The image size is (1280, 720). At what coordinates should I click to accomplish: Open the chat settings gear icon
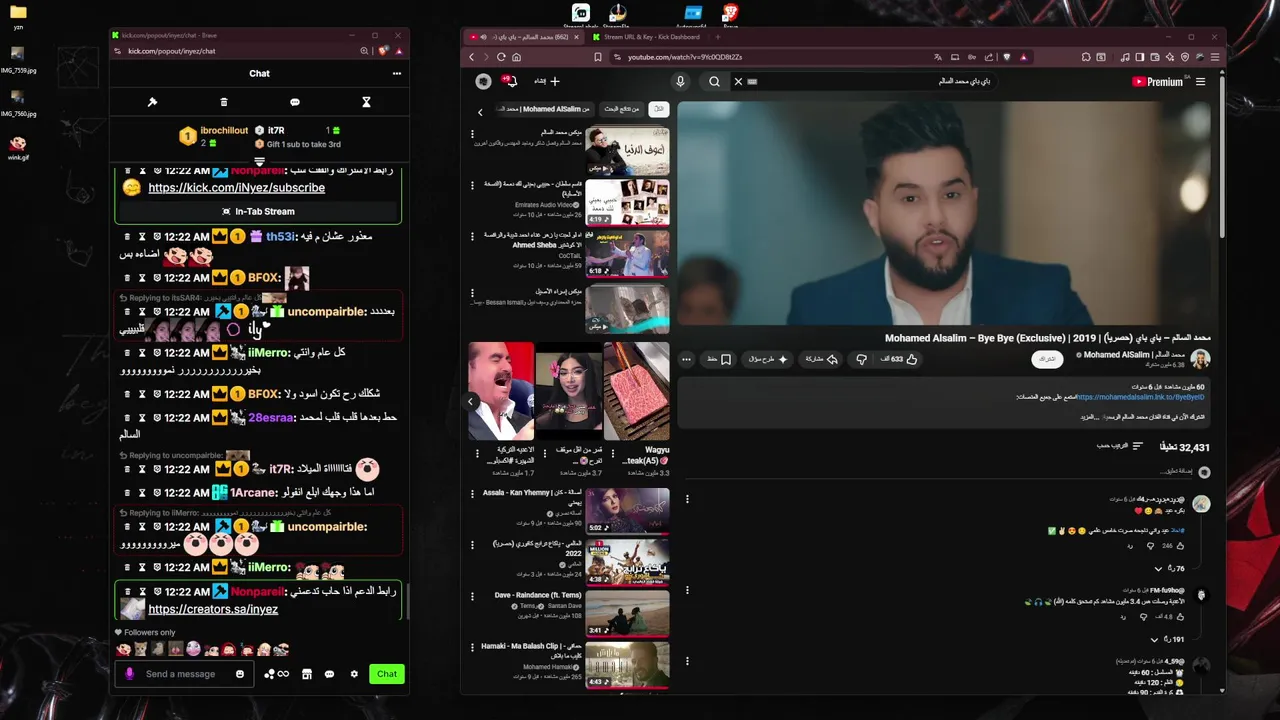[354, 674]
